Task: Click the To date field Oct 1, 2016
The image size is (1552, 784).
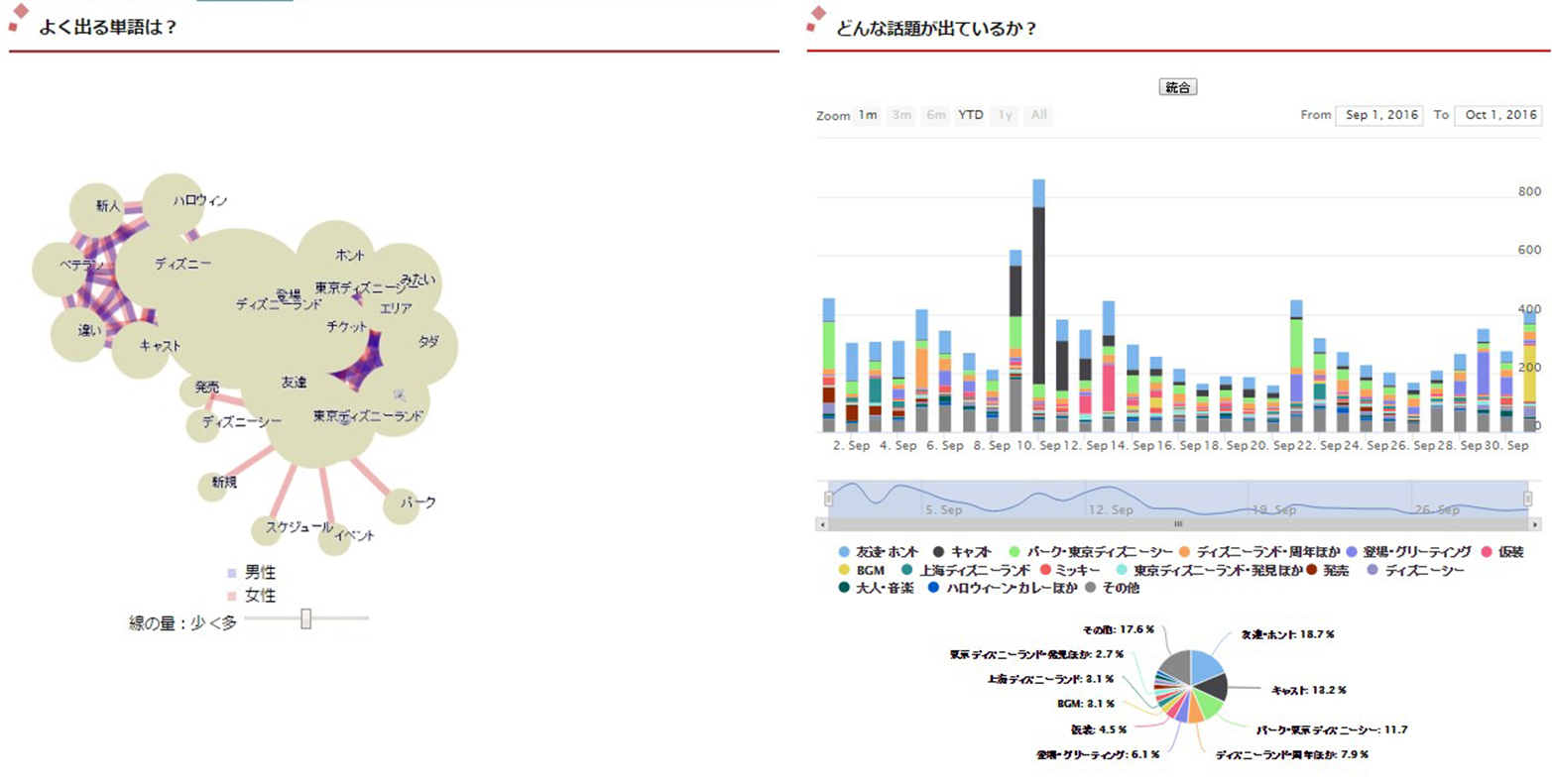Action: pos(1497,115)
